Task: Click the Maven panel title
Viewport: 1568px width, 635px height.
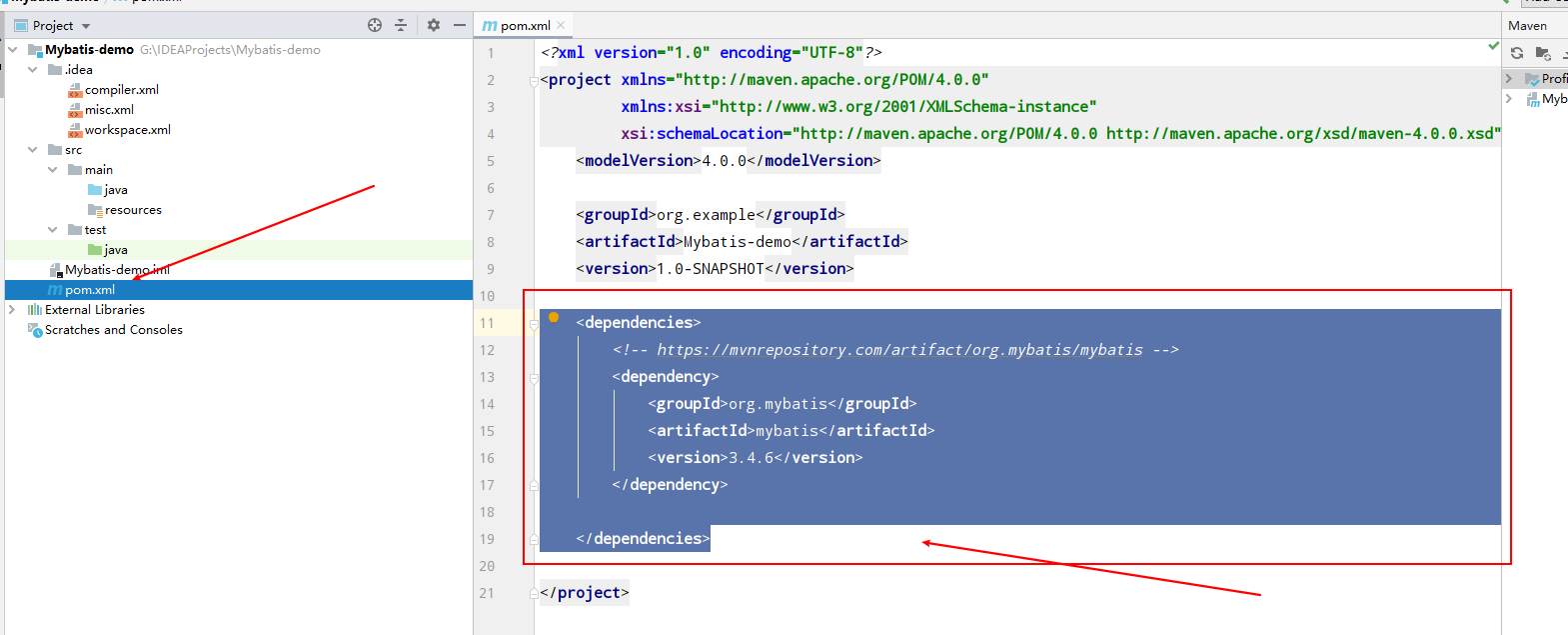Action: coord(1527,26)
